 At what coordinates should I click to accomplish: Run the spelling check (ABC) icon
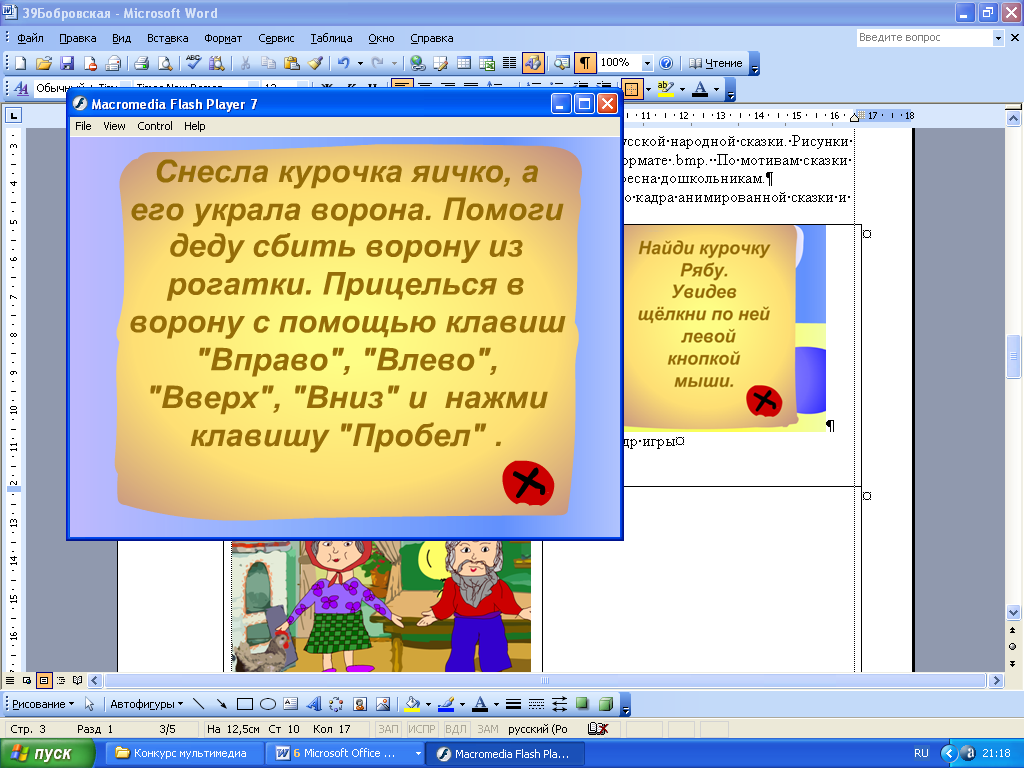click(193, 63)
